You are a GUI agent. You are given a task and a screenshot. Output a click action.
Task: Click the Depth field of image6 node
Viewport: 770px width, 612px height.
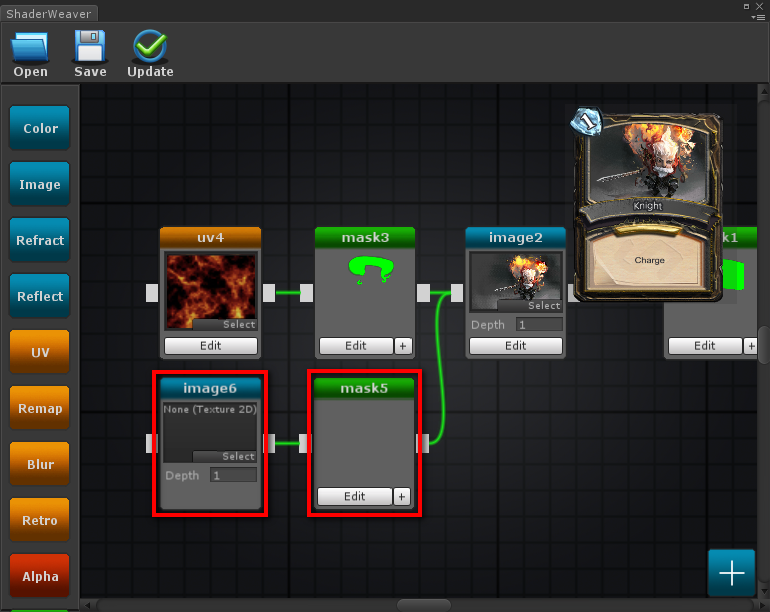pos(233,475)
